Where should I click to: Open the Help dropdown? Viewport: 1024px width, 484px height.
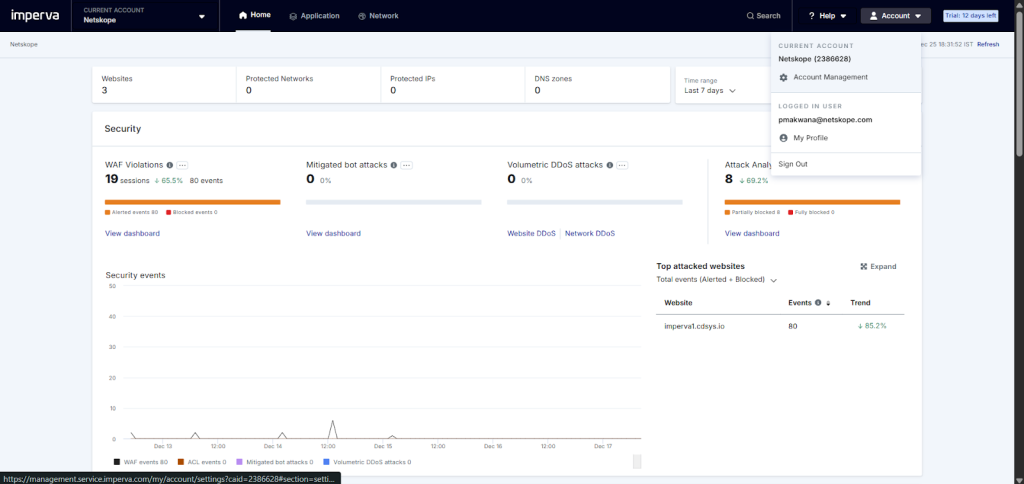(827, 16)
